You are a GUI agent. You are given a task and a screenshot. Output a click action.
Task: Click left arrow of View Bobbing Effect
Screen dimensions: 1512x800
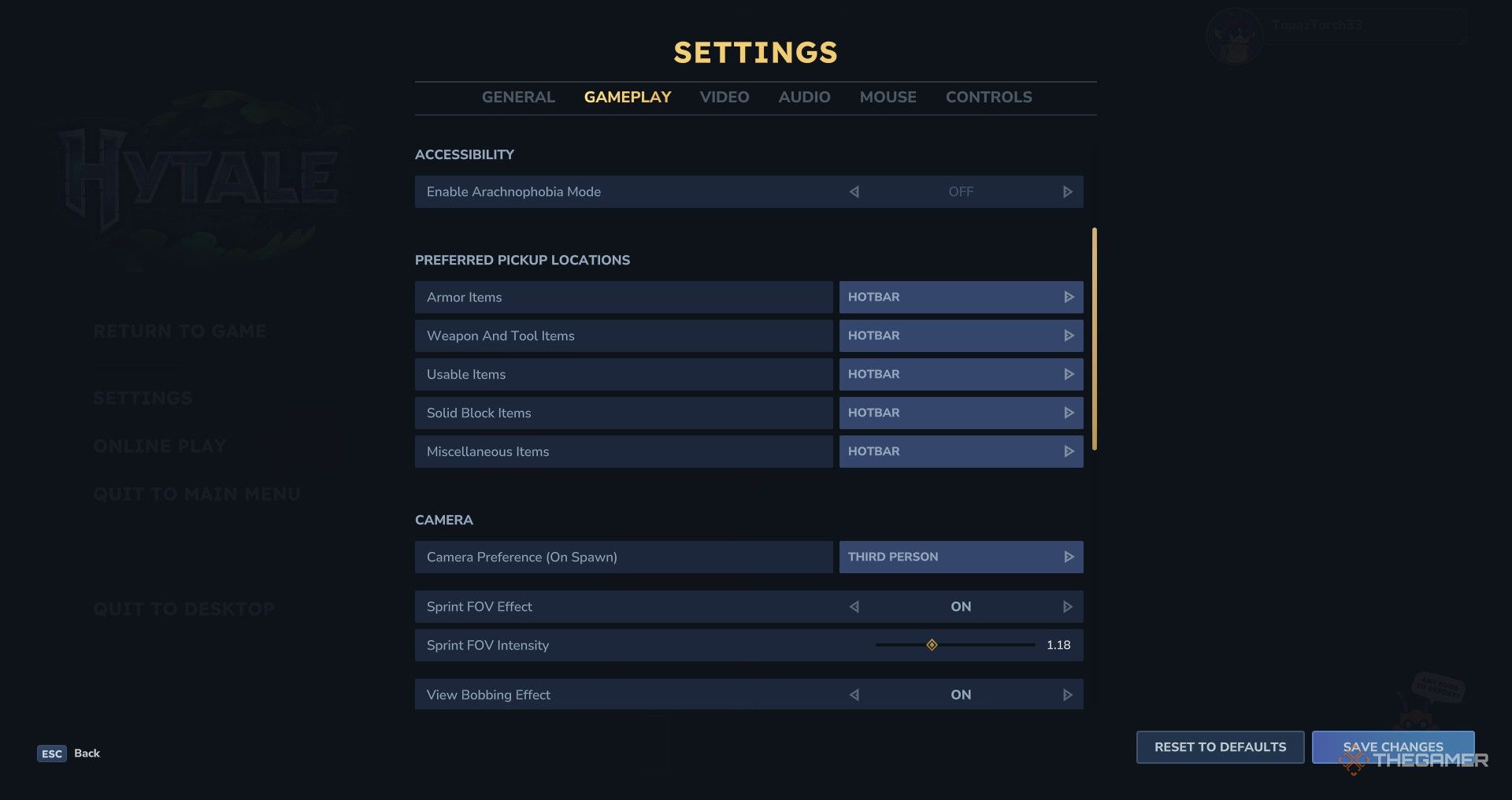854,695
